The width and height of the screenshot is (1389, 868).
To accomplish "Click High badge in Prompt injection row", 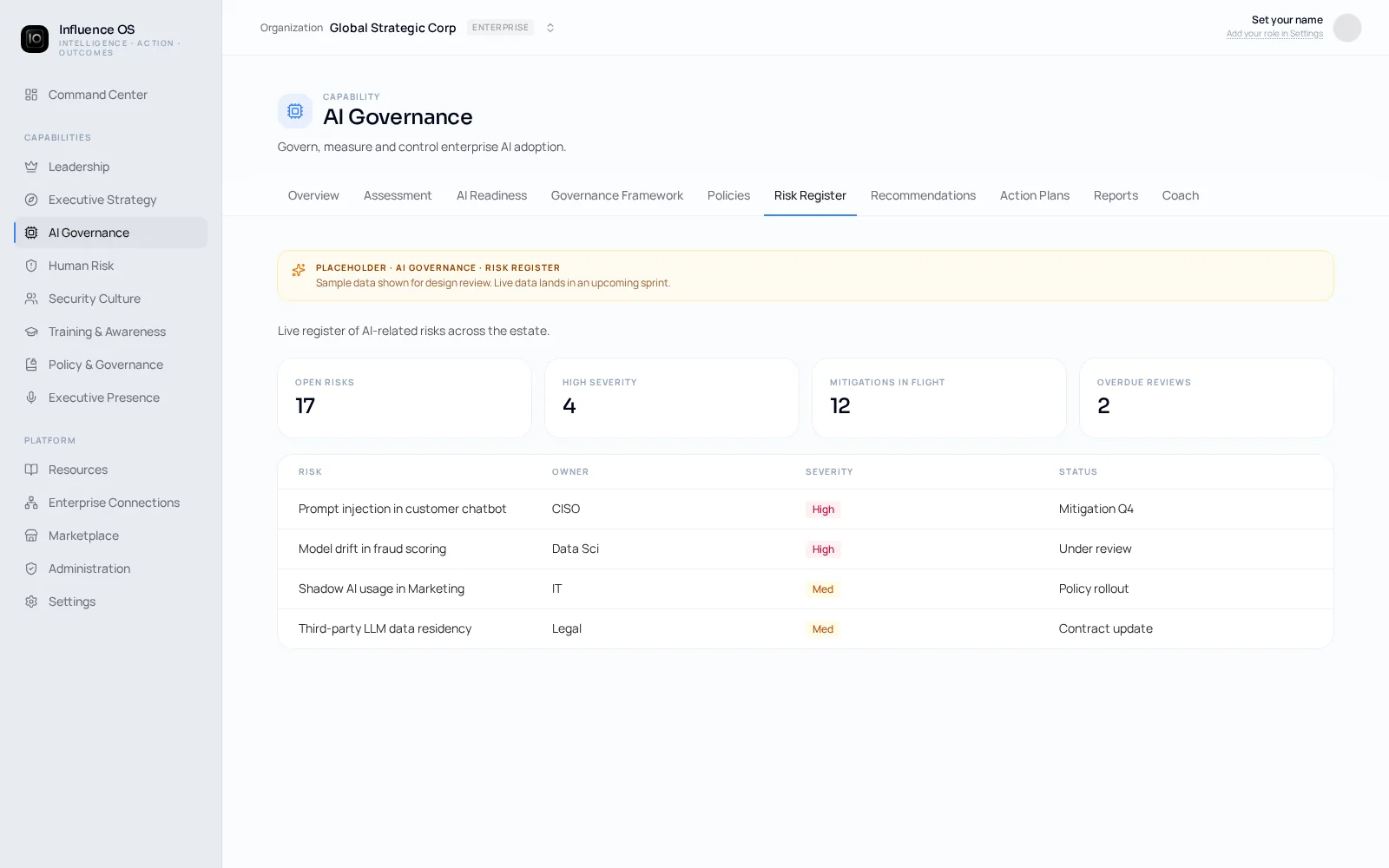I will 823,510.
